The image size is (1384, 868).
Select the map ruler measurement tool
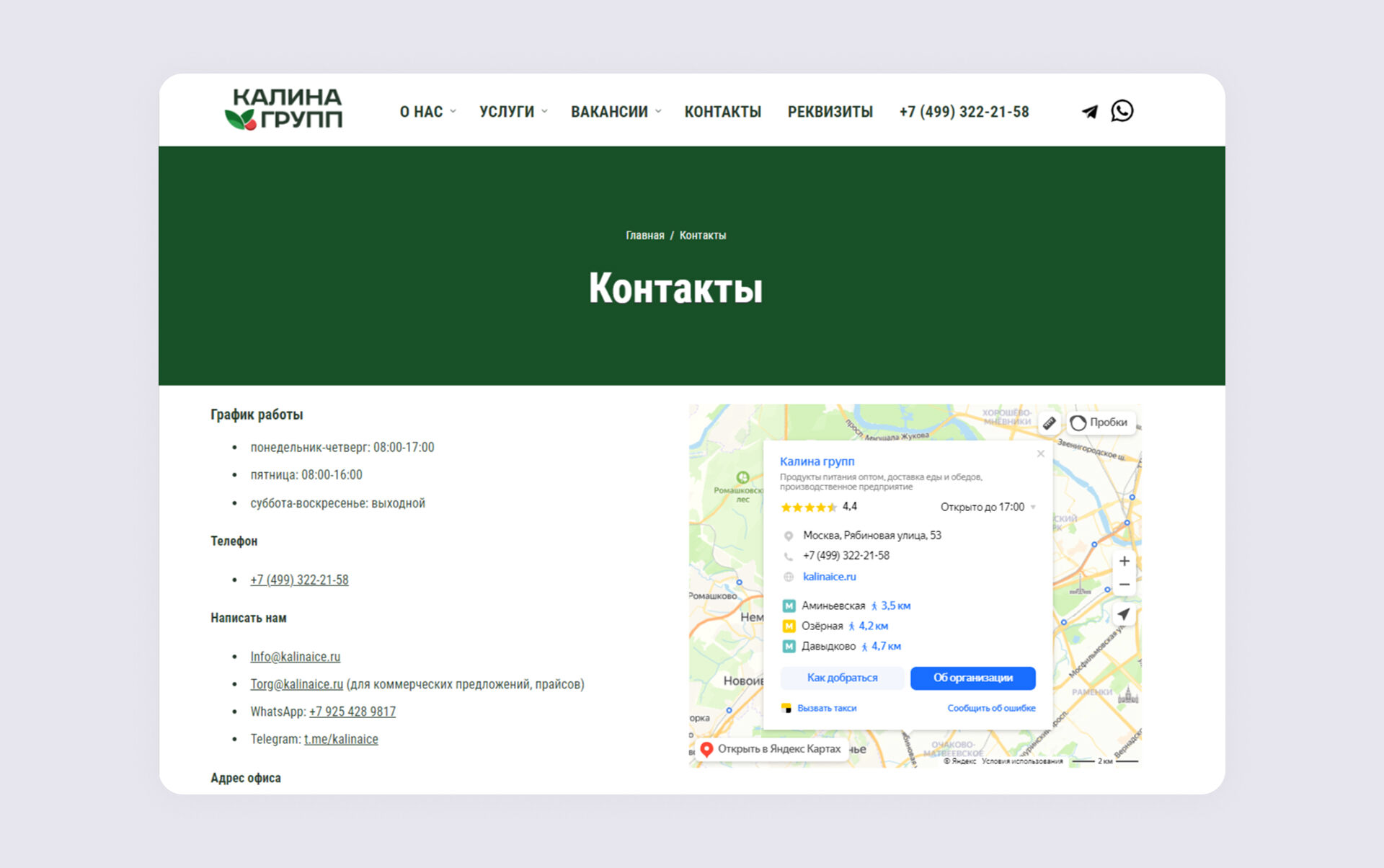[1050, 423]
